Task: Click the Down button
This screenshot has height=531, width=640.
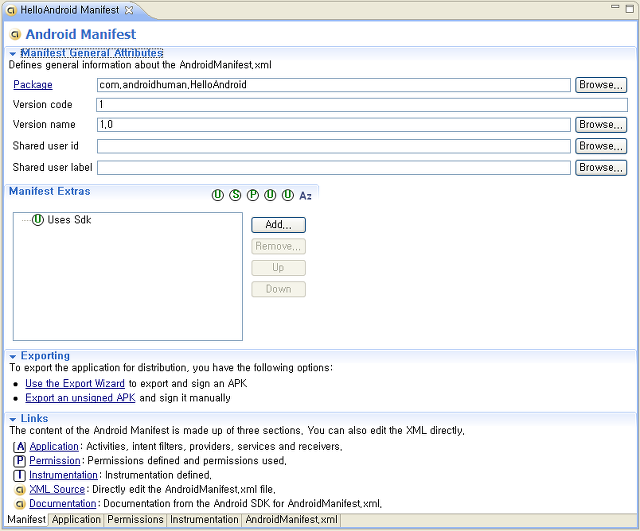Action: click(278, 289)
